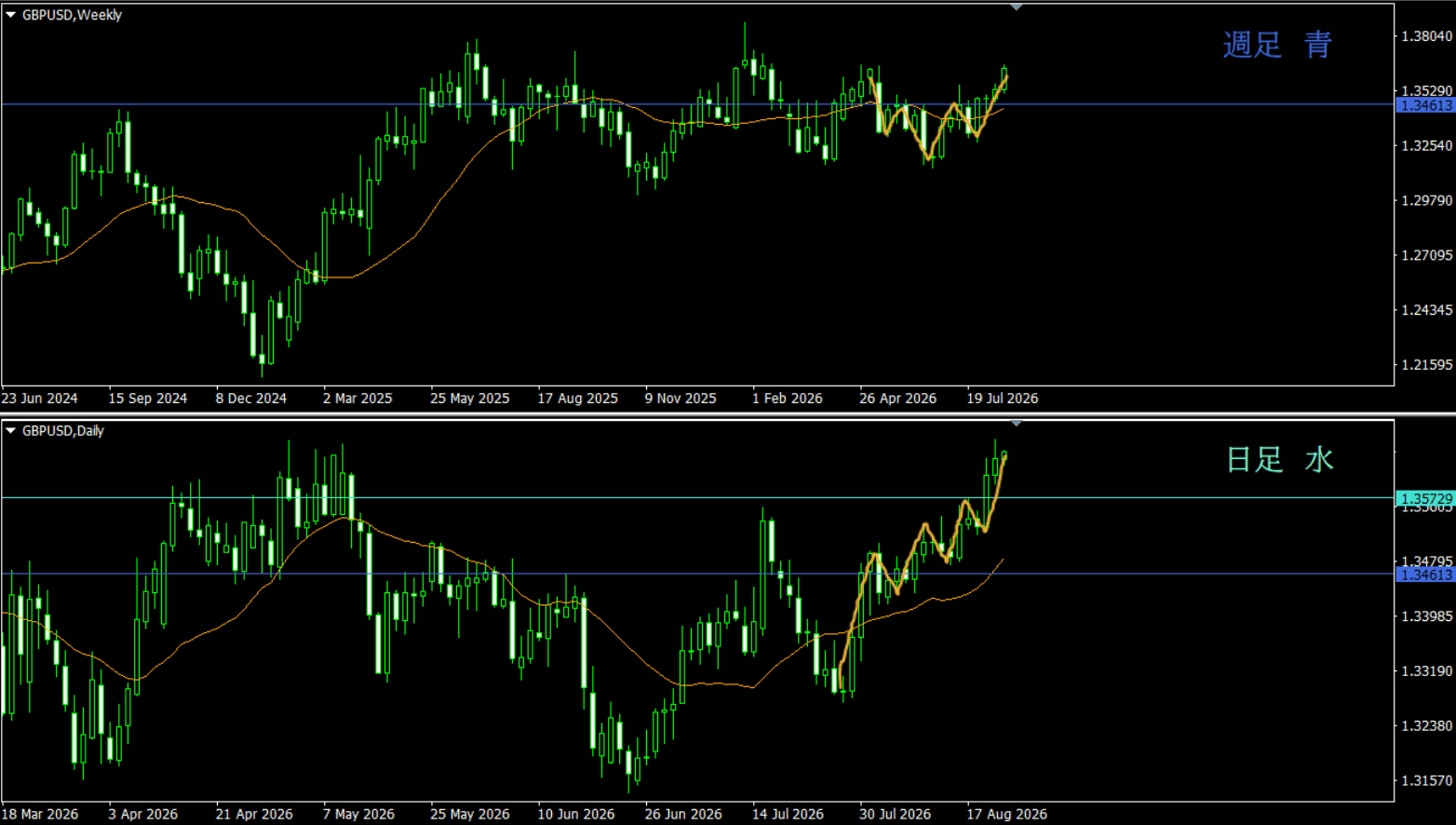Click the 17 Aug 2026 date label
Viewport: 1456px width, 825px height.
(1006, 815)
